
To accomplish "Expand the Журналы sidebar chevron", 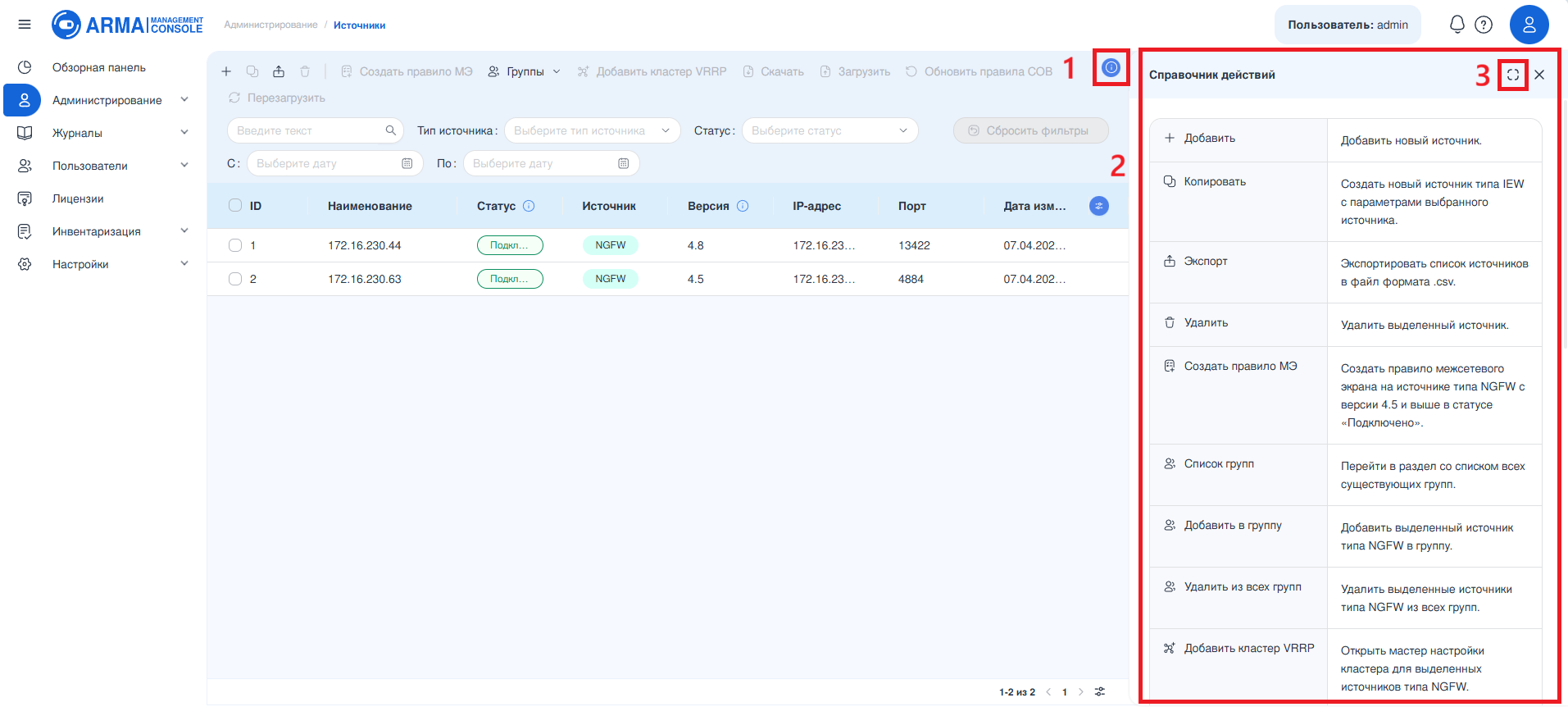I will [184, 132].
